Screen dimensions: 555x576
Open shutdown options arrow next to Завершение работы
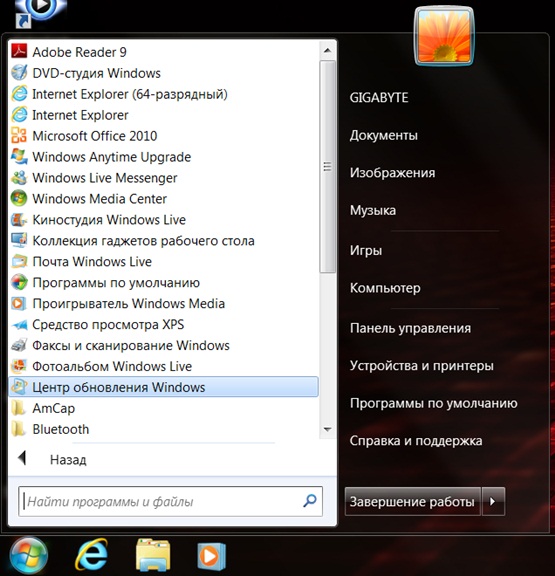(493, 501)
